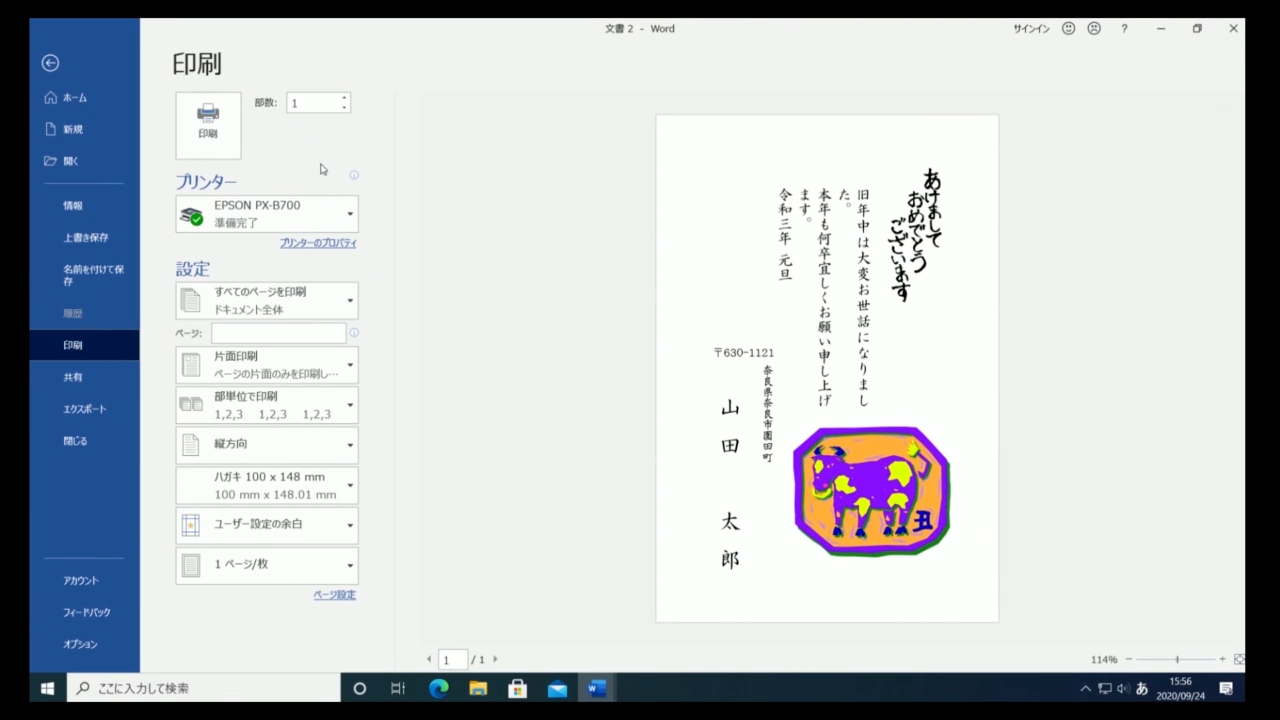Image resolution: width=1280 pixels, height=720 pixels.
Task: Click the info icon beside the ページ field
Action: point(353,333)
